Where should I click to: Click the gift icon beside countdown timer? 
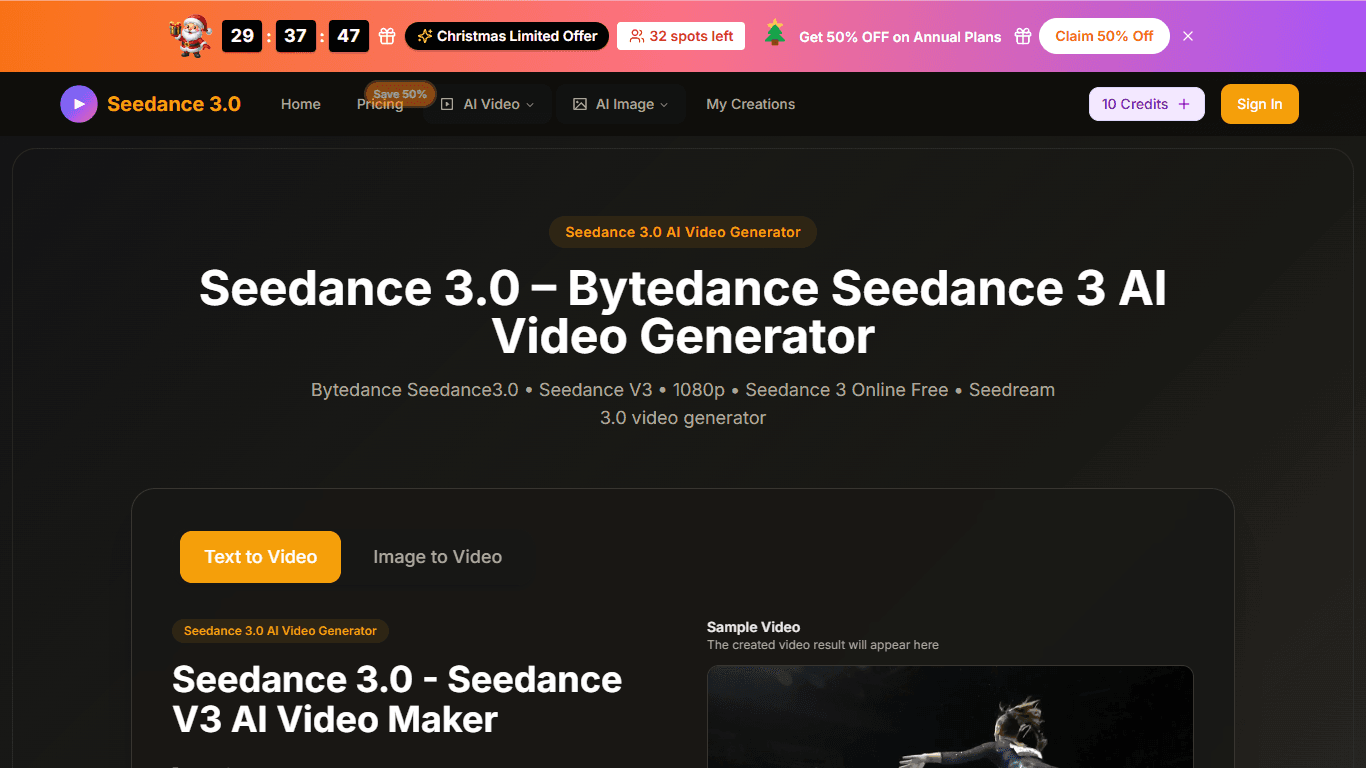tap(387, 36)
